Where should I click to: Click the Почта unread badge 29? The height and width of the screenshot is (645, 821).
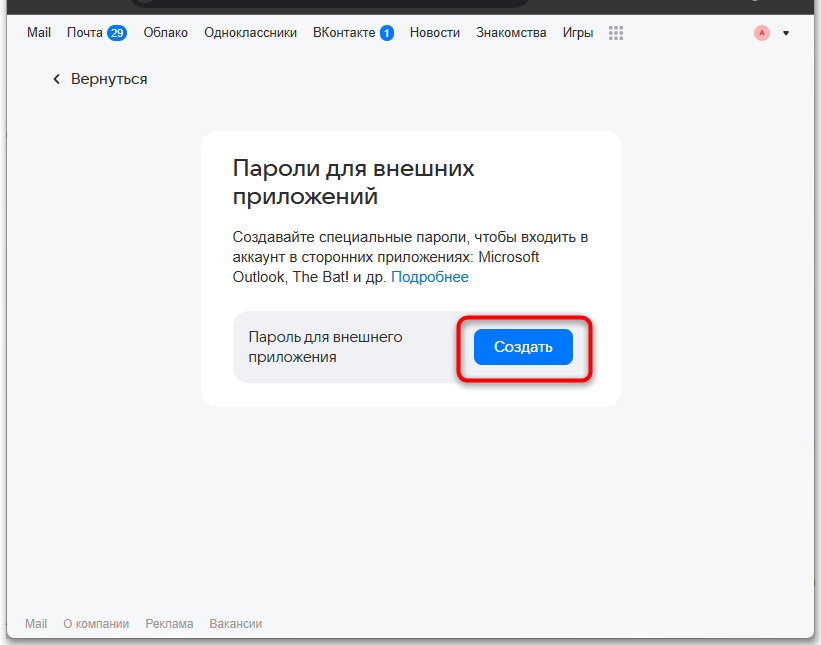click(117, 33)
